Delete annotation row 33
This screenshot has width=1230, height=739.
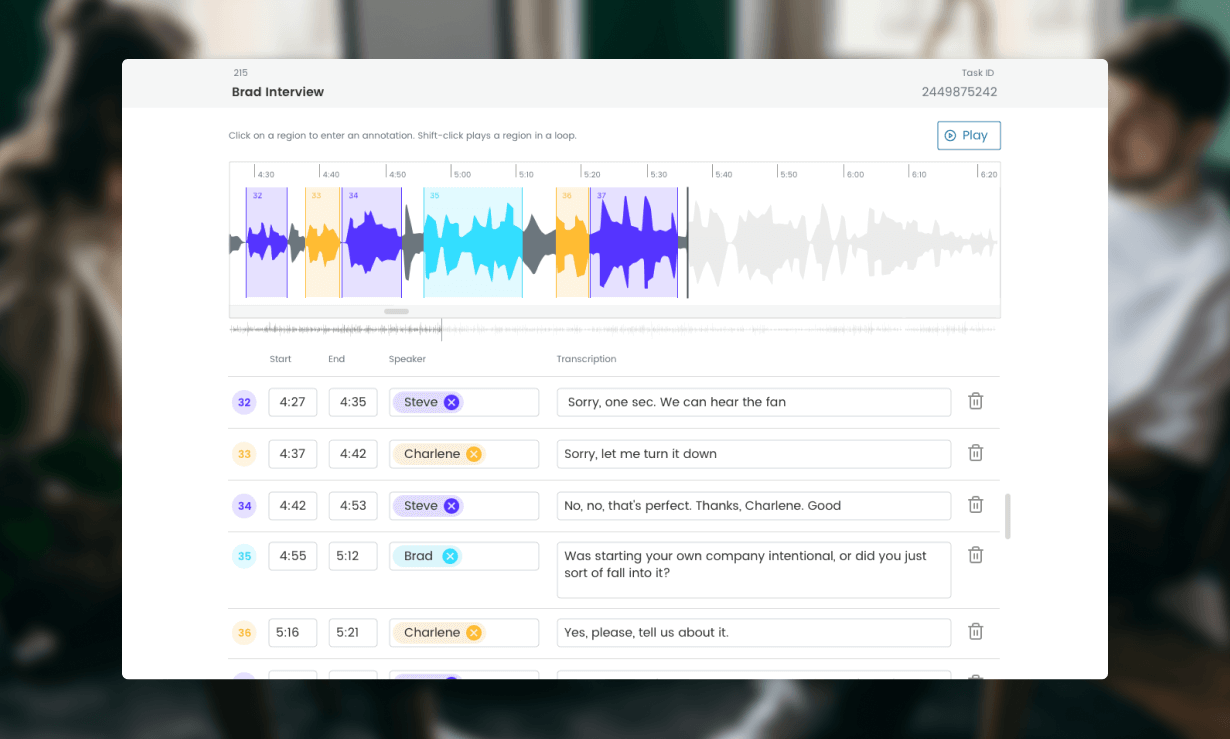pos(976,453)
